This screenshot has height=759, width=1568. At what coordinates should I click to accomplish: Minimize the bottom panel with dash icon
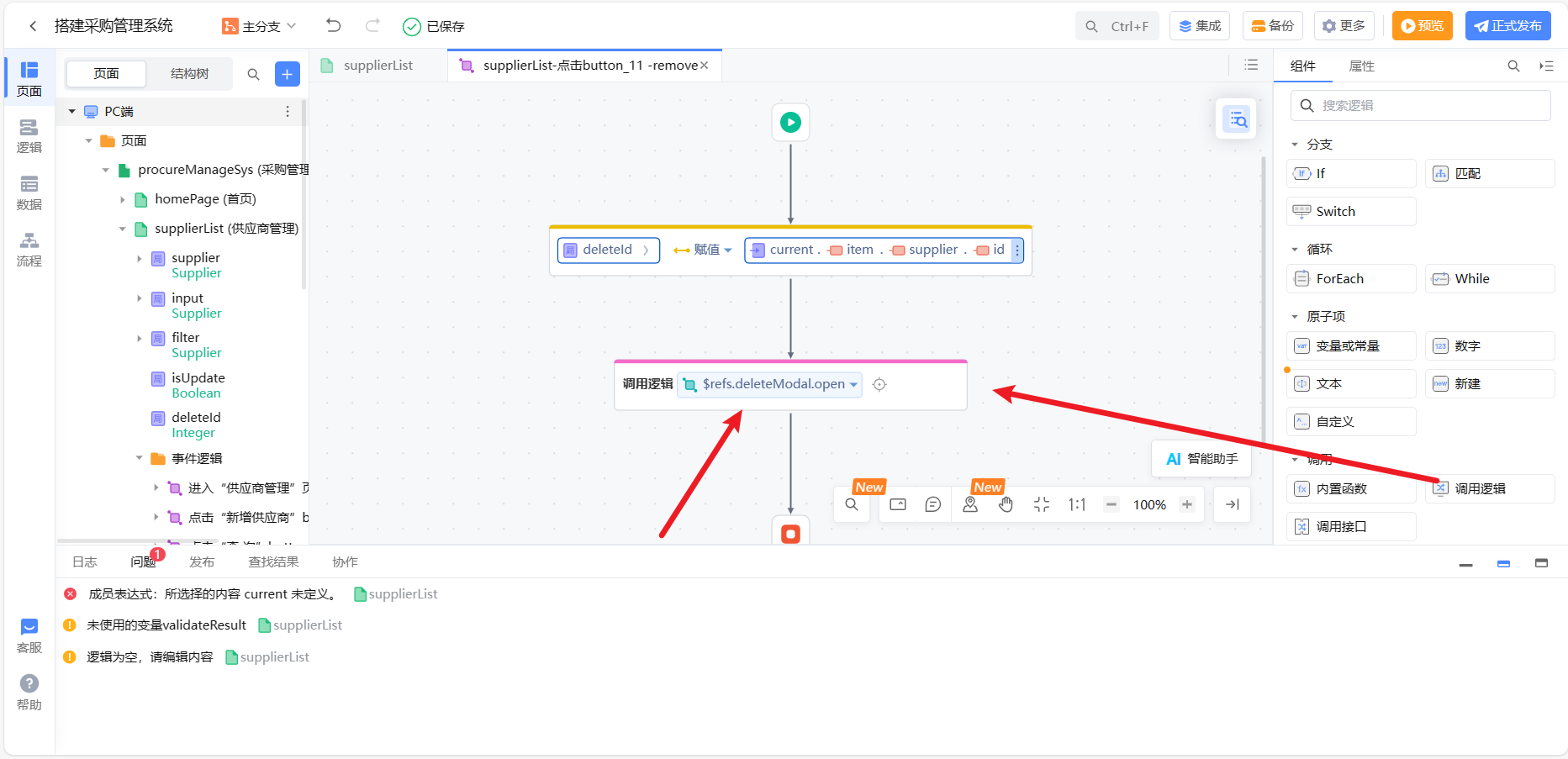coord(1466,564)
